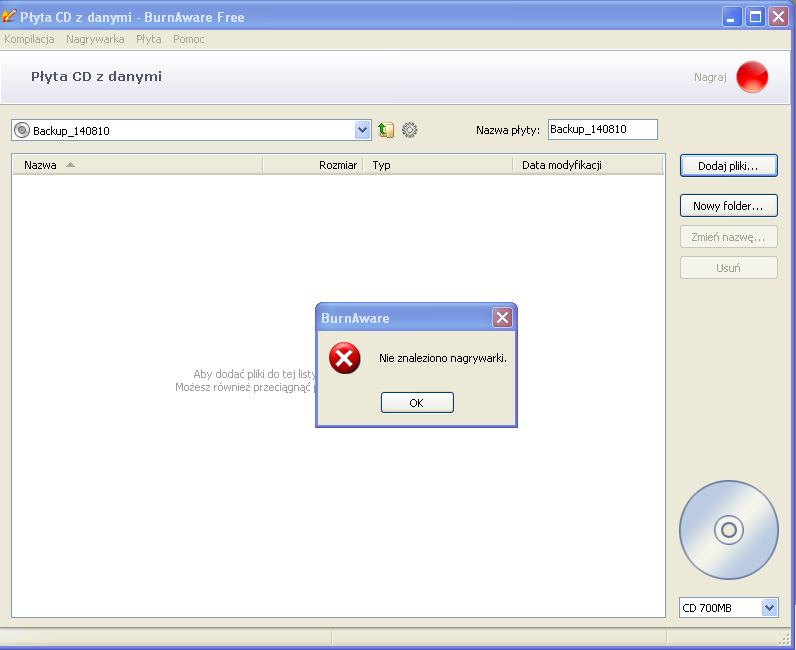Click the 'Możesz również przeciągnąć' hint text
796x650 pixels.
tap(243, 387)
